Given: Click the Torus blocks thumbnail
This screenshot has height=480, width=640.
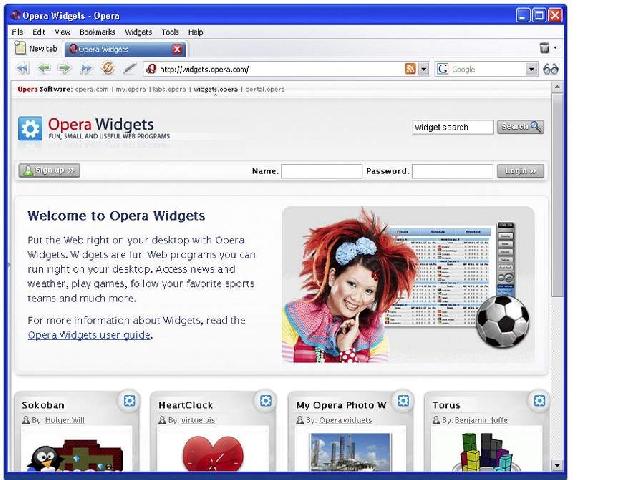Looking at the screenshot, I should [488, 452].
